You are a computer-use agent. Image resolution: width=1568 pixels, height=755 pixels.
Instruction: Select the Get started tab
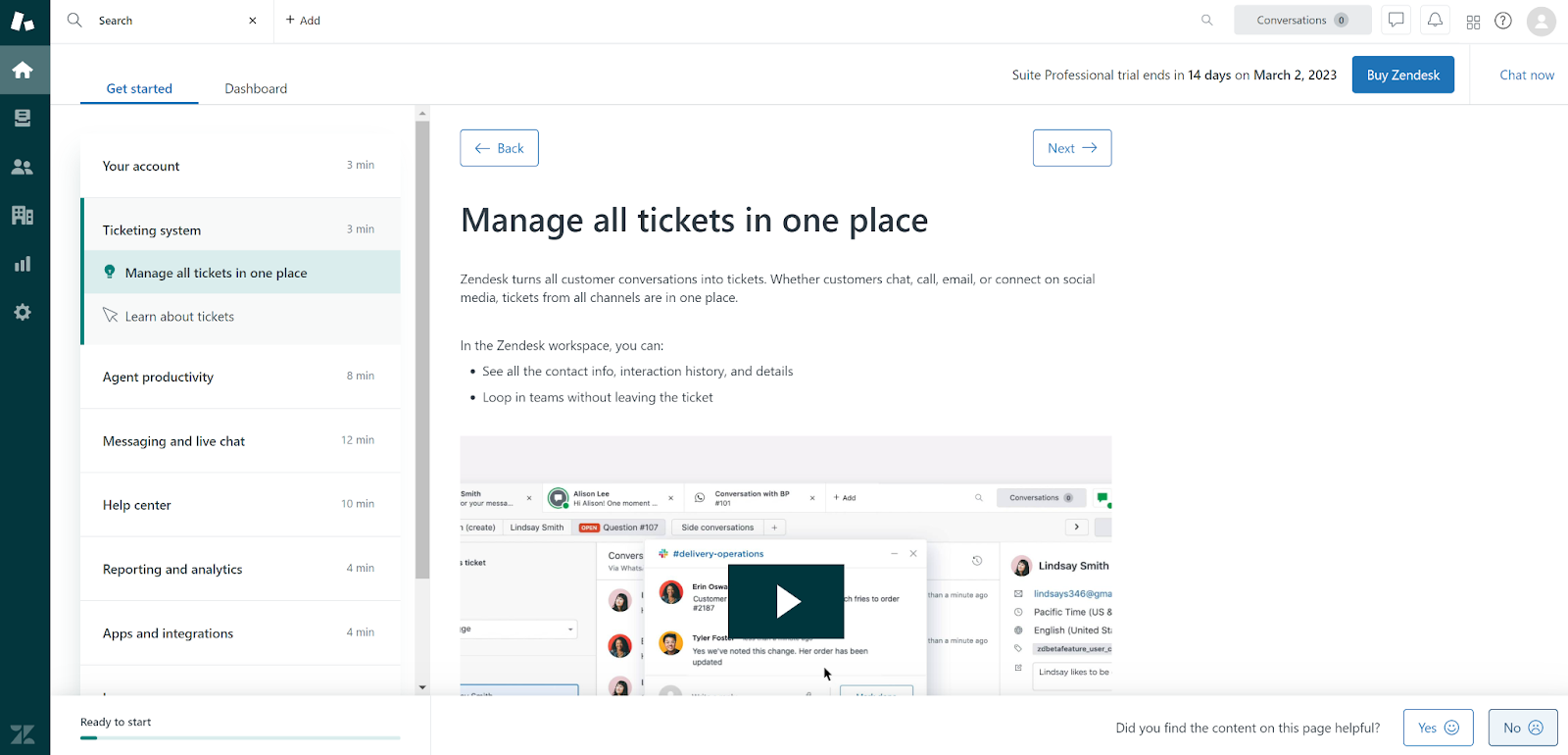tap(139, 88)
